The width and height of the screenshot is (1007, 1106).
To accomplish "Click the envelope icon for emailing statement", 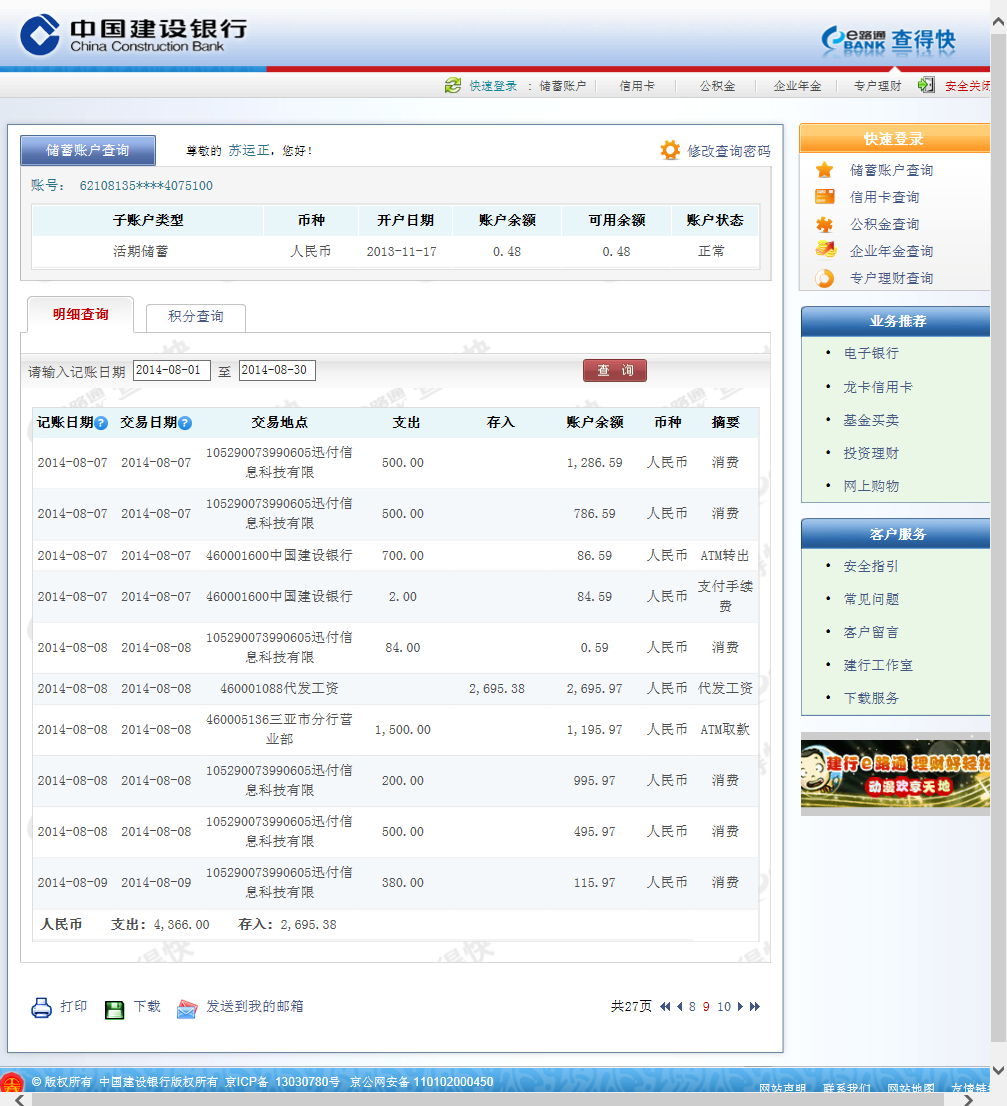I will pyautogui.click(x=187, y=1009).
